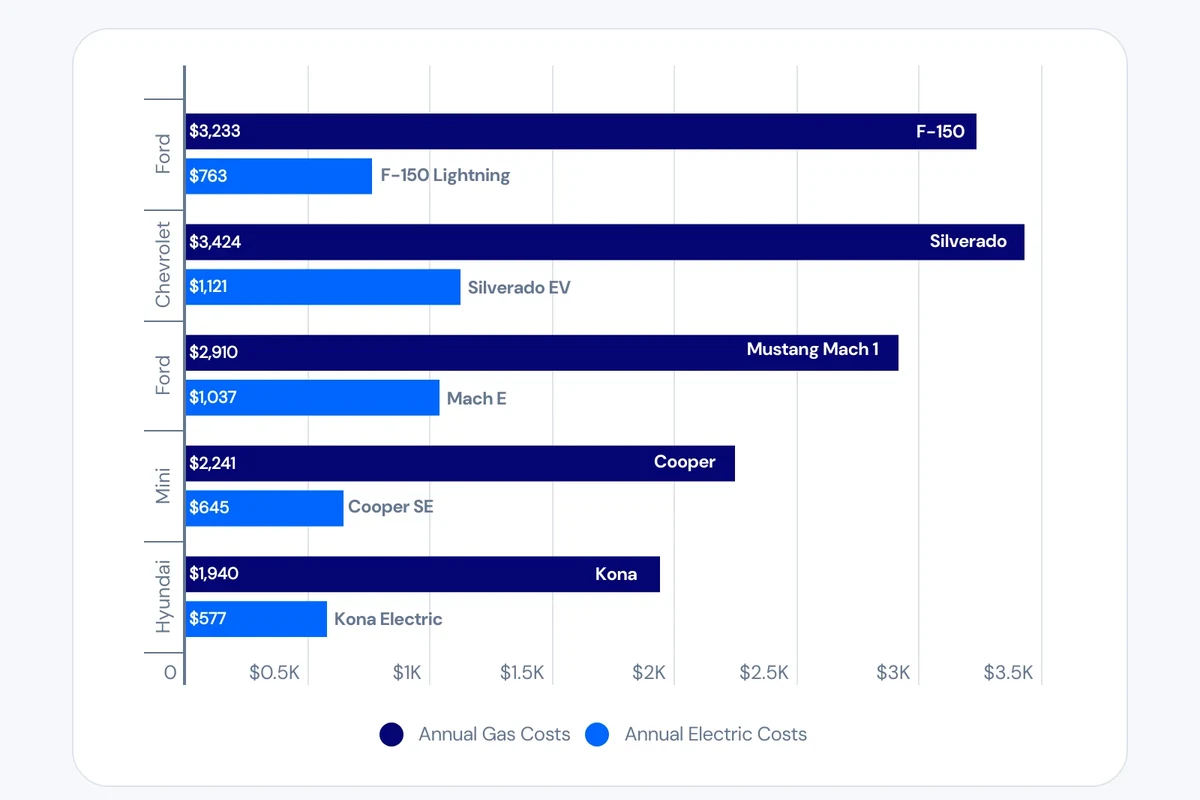
Task: Select the 'Mustang Mach 1' model label
Action: pos(813,350)
